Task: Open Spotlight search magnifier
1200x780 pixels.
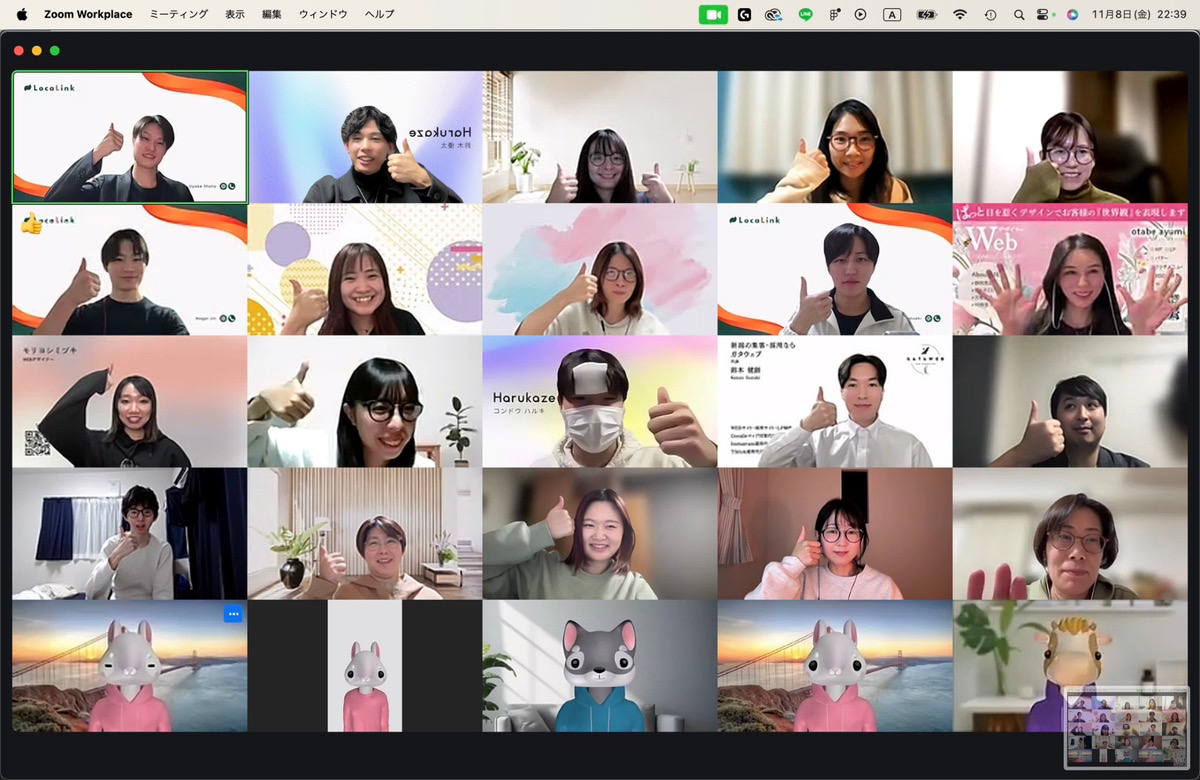Action: point(1019,14)
